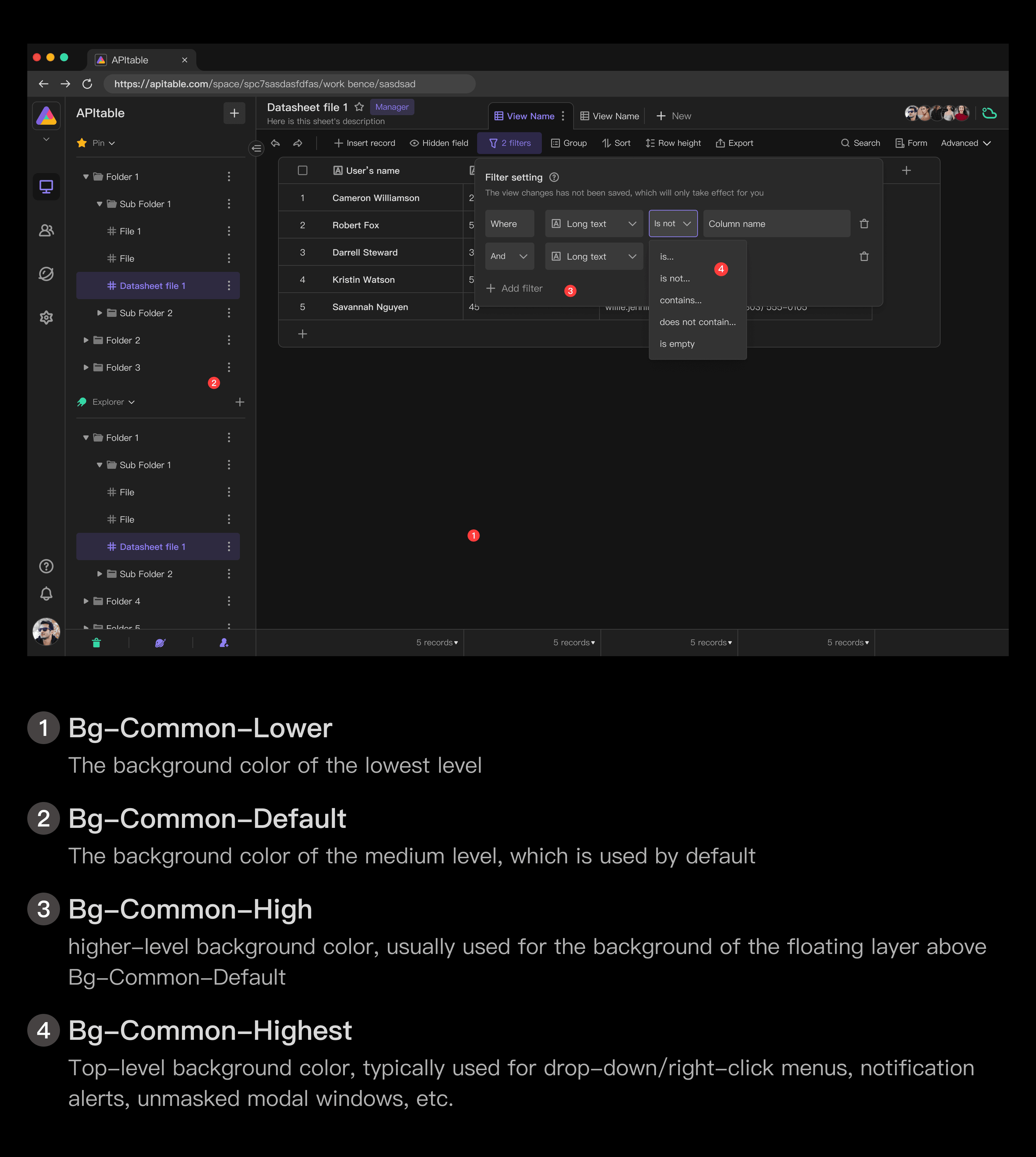Open menu dots for Folder 3
Screen dimensions: 1036x1157
(x=229, y=368)
